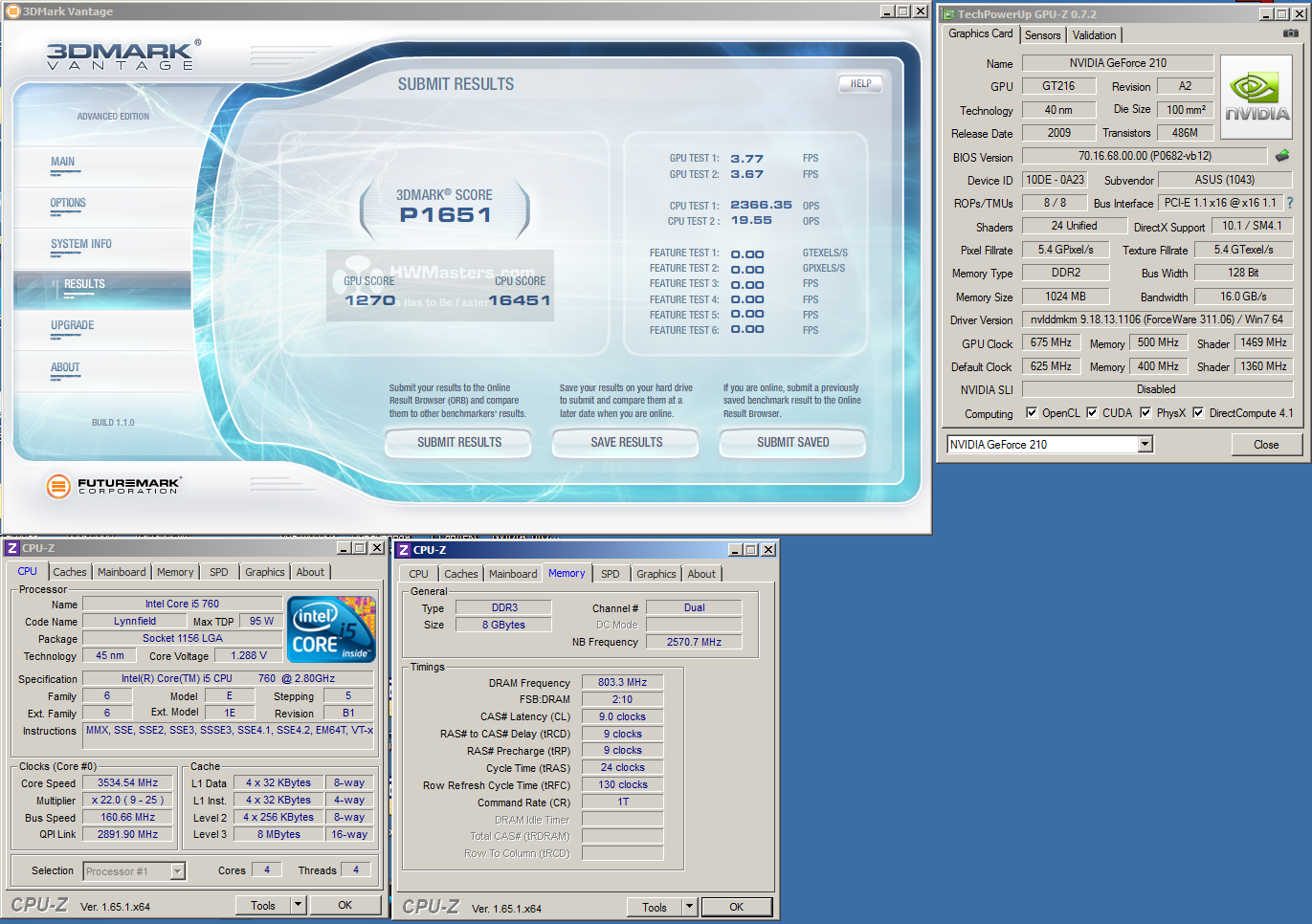
Task: Click the SAVE RESULTS button
Action: [x=626, y=442]
